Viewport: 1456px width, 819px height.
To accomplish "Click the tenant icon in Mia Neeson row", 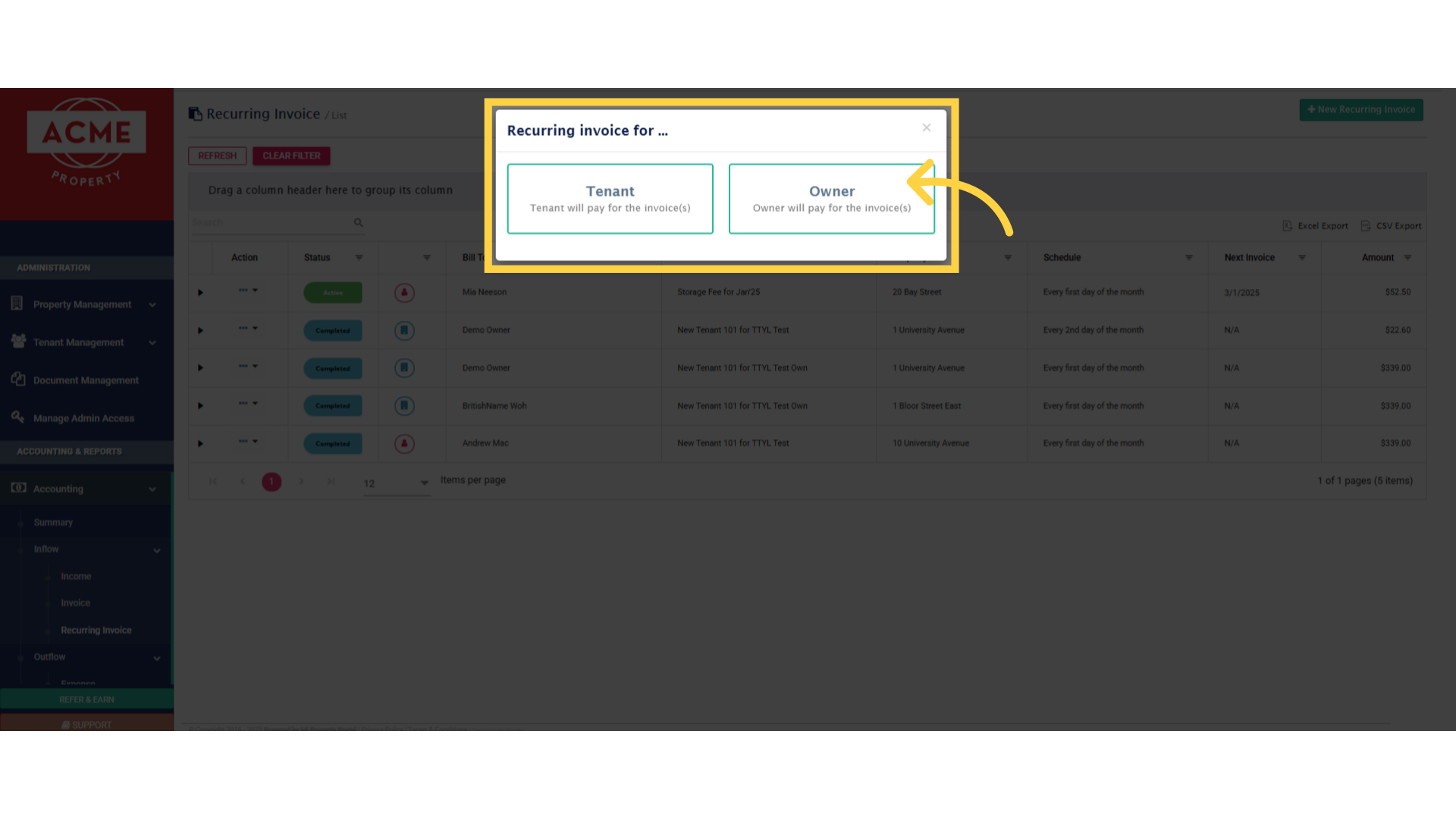I will (x=404, y=293).
